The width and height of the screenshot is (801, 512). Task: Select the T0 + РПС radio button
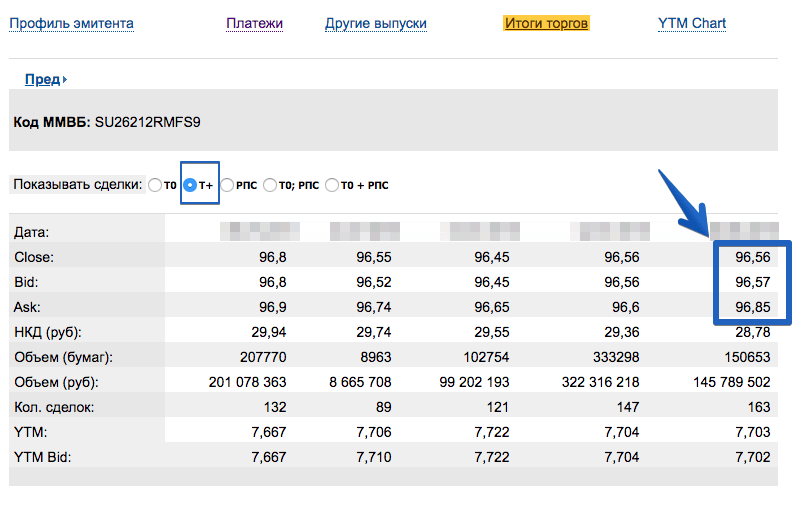tap(332, 185)
